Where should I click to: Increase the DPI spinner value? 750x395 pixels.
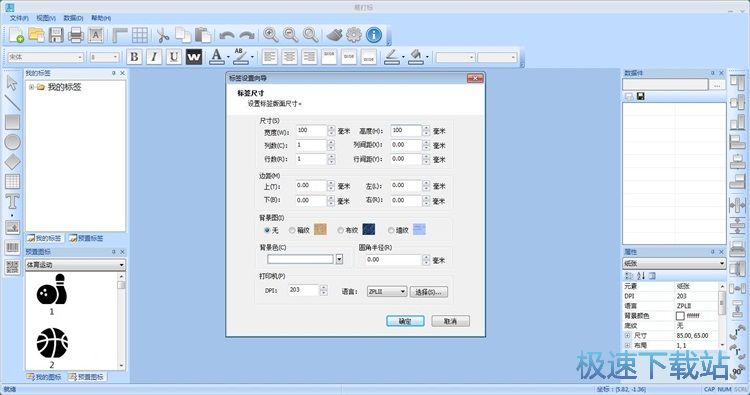(x=323, y=287)
